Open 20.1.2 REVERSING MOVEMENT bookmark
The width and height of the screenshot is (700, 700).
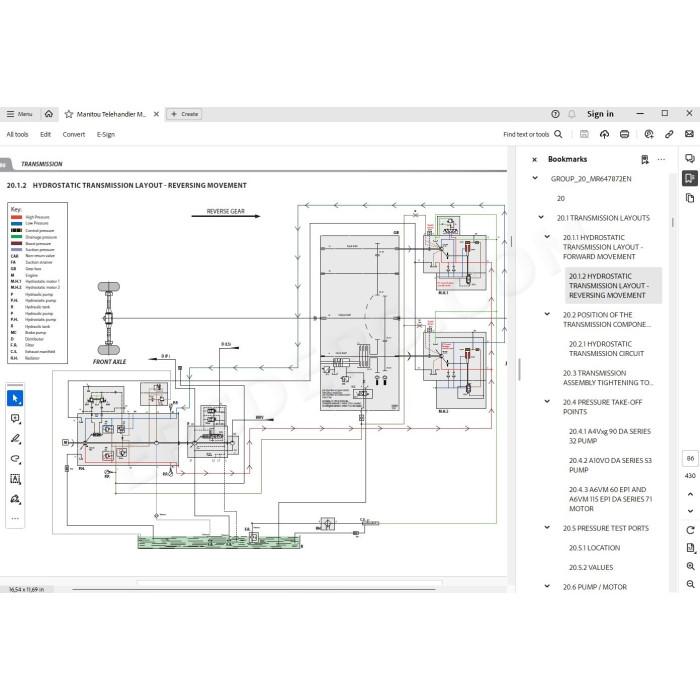tap(613, 286)
